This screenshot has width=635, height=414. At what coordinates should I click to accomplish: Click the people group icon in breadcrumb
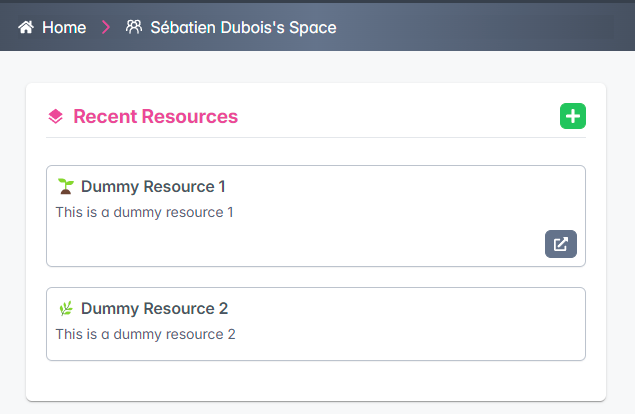pos(134,28)
